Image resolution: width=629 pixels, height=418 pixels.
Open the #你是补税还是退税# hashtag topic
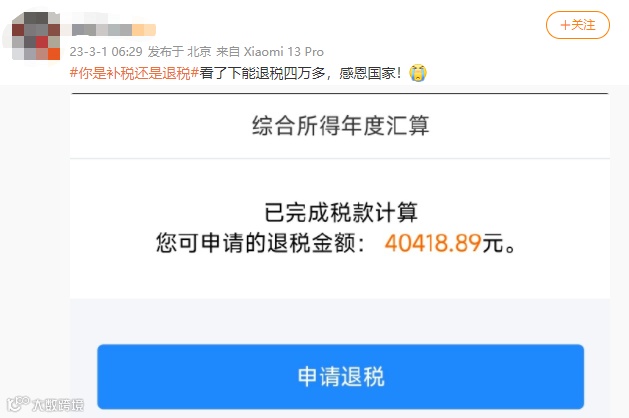[134, 73]
